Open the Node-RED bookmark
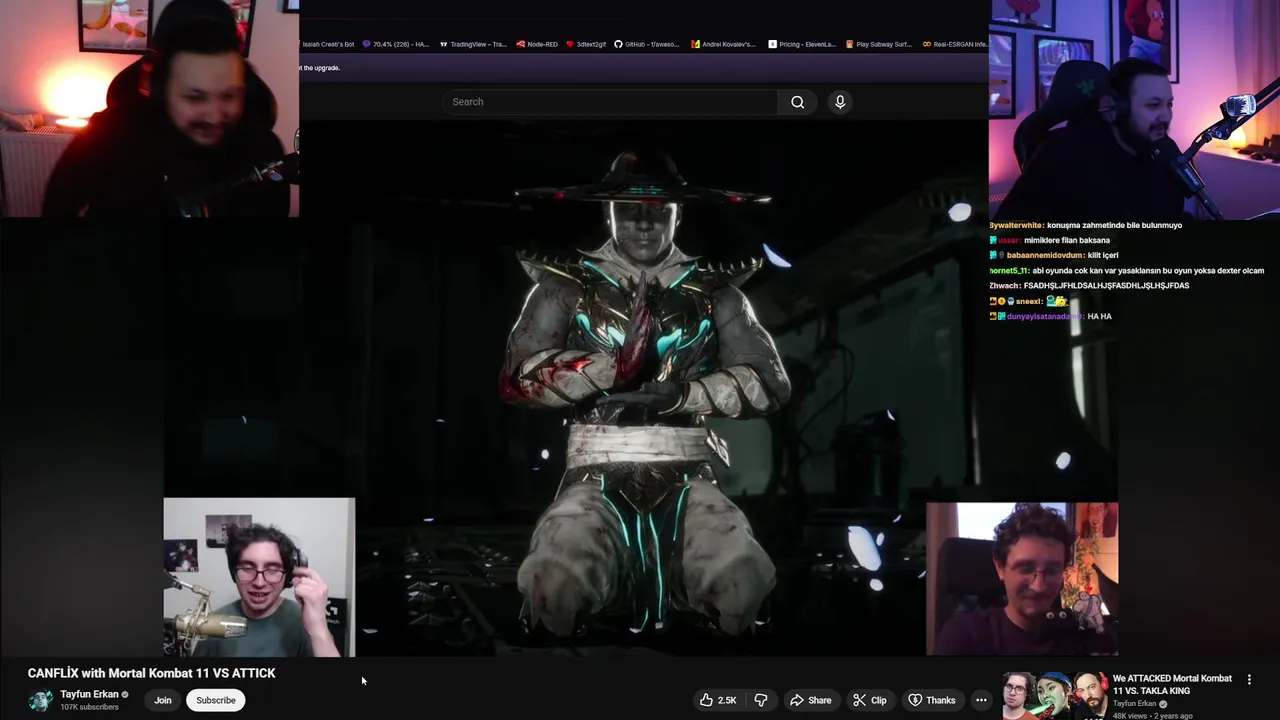The height and width of the screenshot is (720, 1280). tap(537, 44)
